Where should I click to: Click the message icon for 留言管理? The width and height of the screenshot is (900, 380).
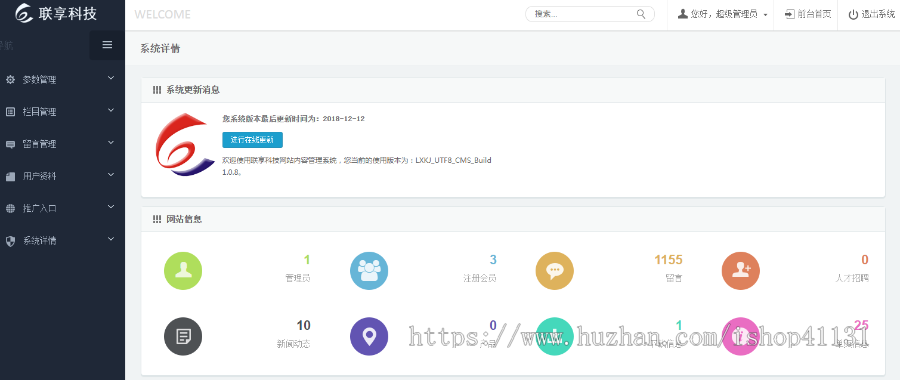tap(10, 144)
